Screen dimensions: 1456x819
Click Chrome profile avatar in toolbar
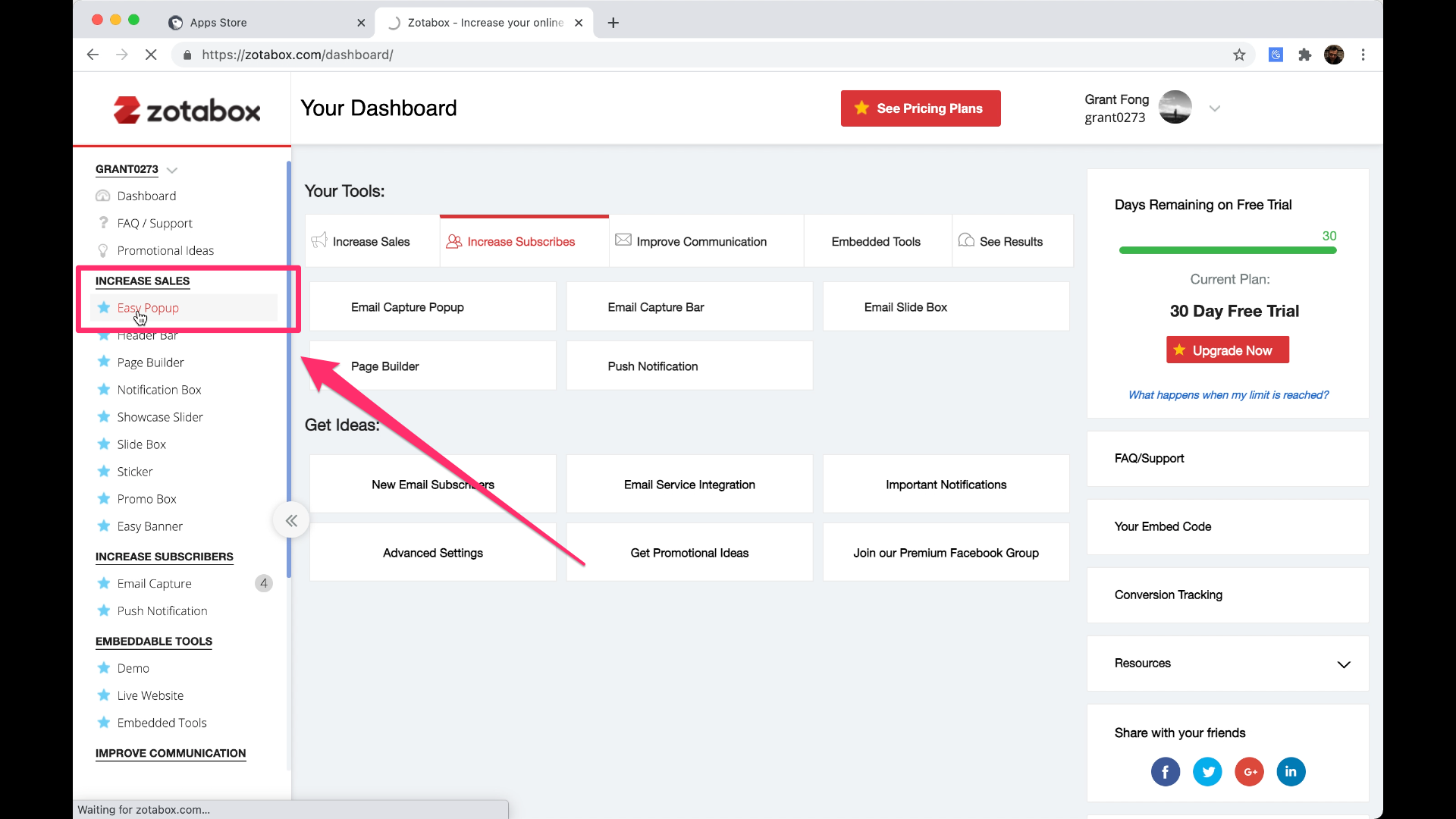click(1334, 55)
